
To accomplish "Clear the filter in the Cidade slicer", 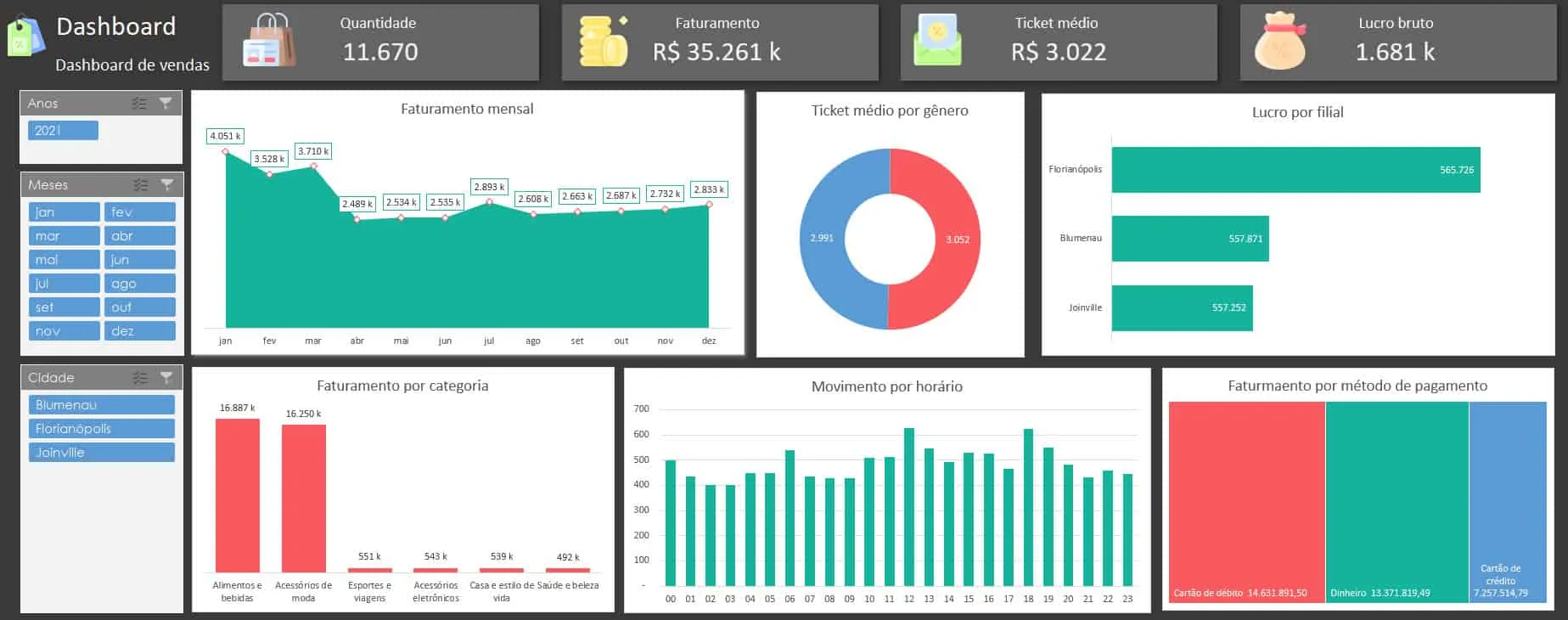I will click(x=167, y=378).
